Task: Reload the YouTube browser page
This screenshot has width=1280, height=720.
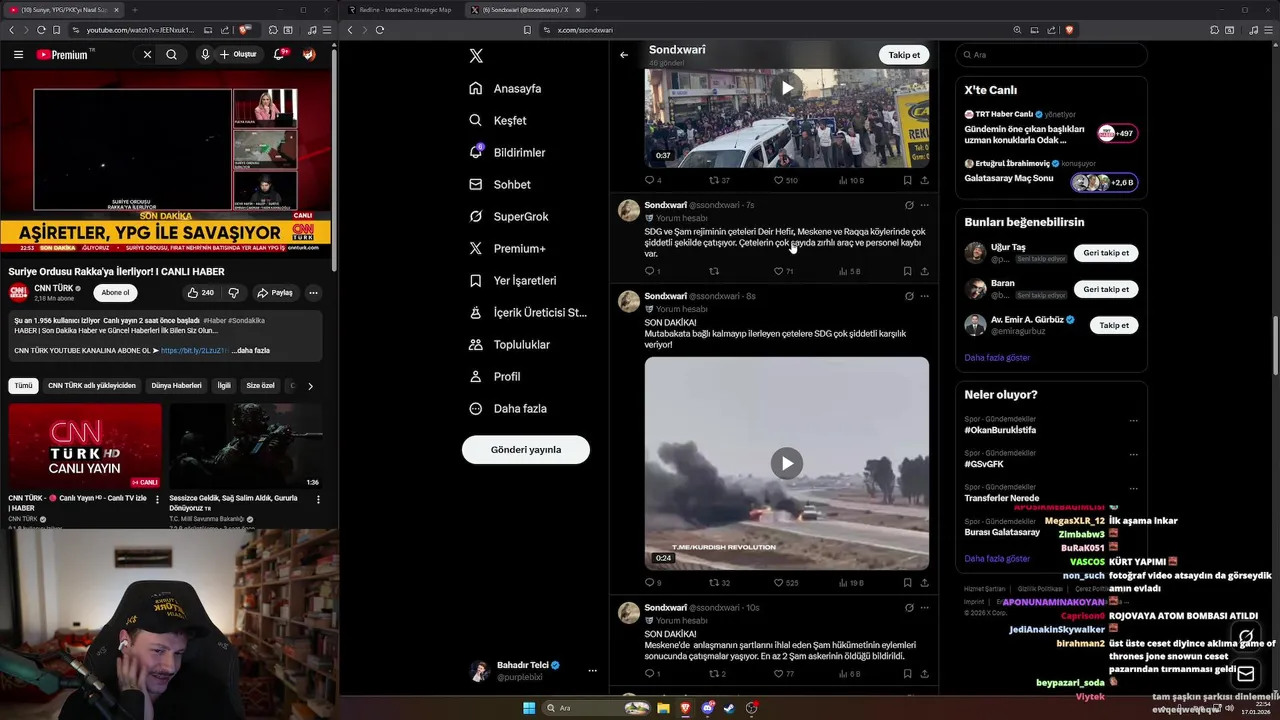Action: [41, 30]
